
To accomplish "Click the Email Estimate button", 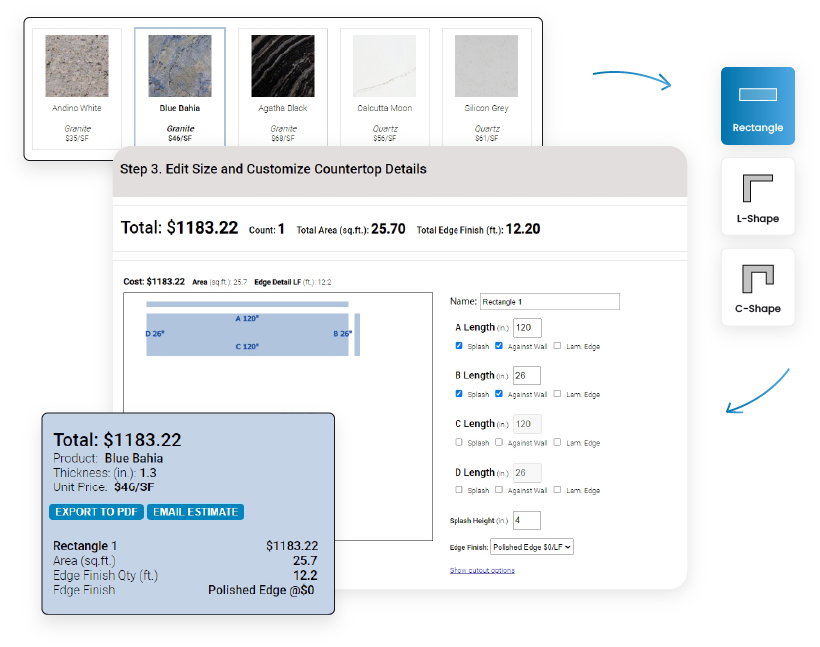I will click(x=195, y=511).
